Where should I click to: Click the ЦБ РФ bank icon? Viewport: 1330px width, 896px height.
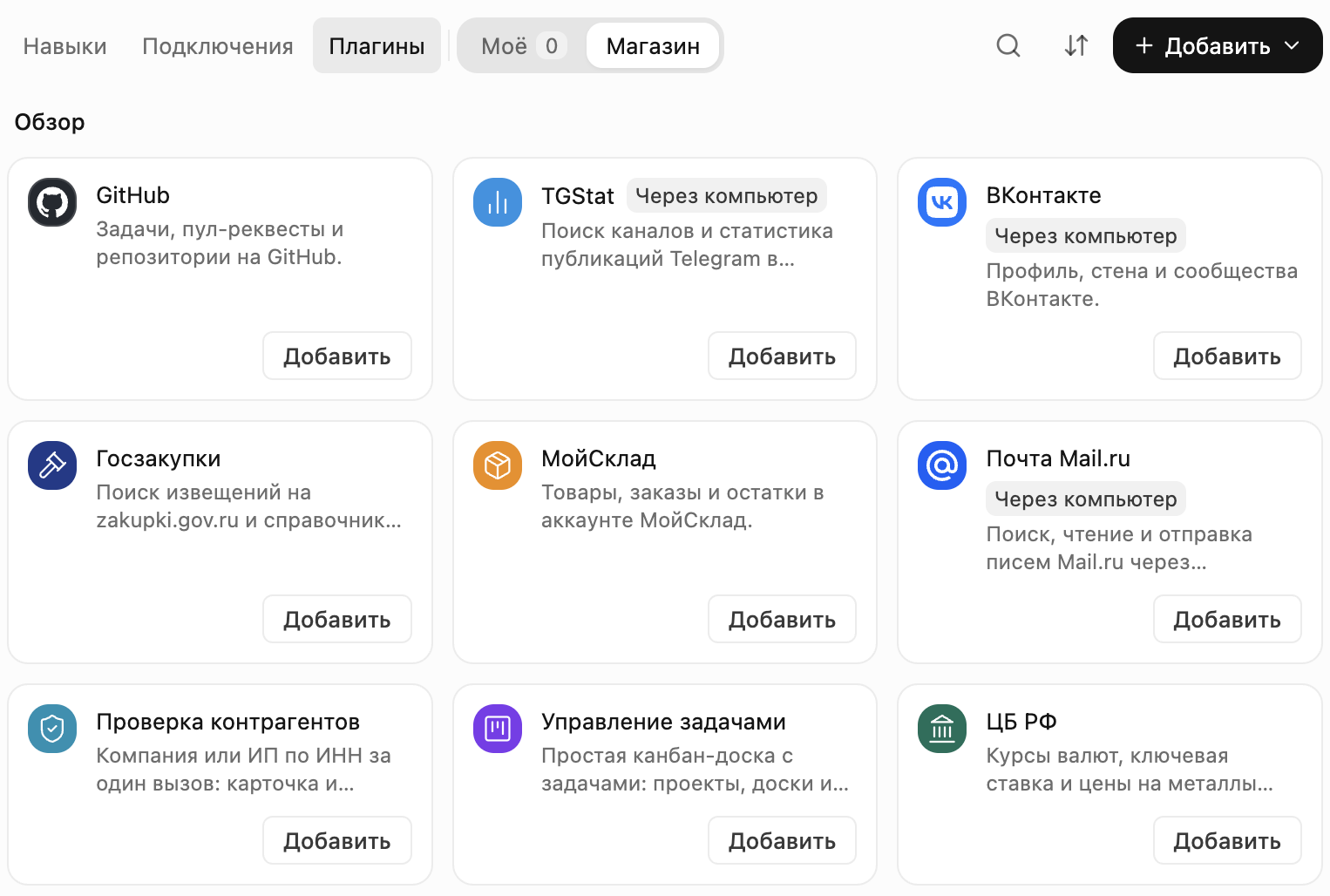coord(942,729)
